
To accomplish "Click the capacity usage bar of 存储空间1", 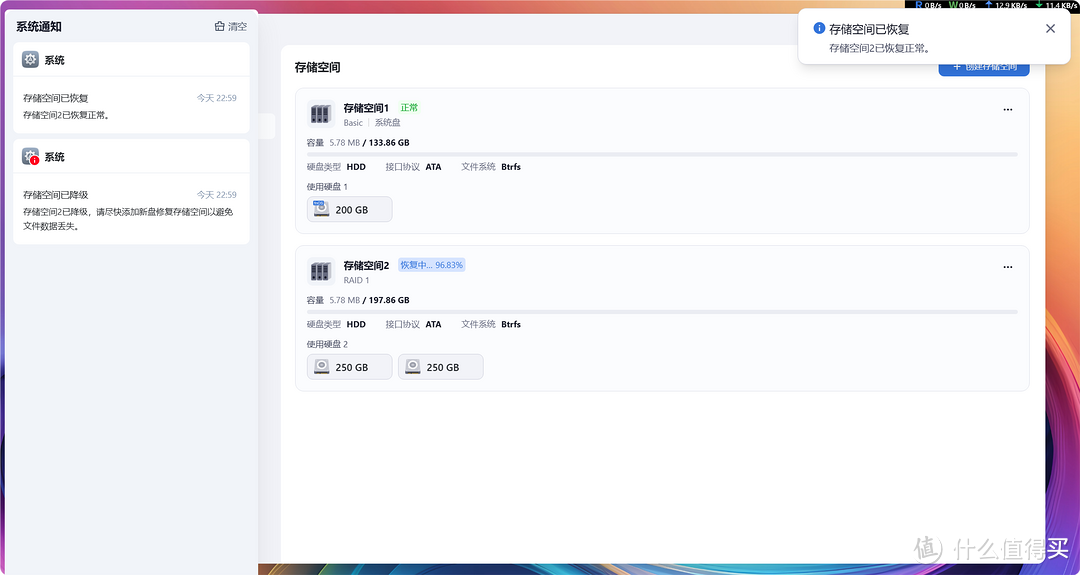I will (x=662, y=155).
